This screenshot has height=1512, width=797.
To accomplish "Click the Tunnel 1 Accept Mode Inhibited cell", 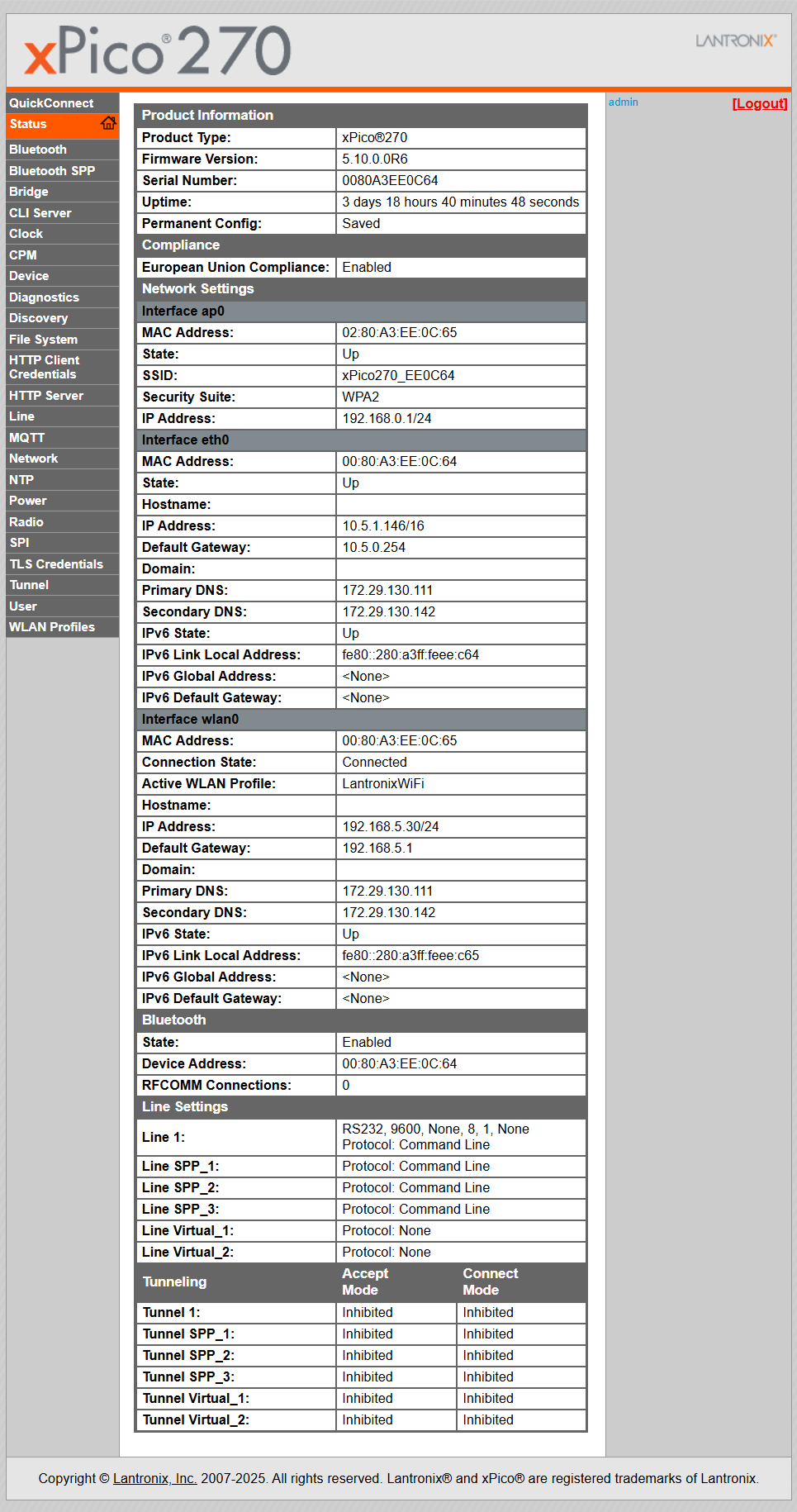I will [396, 1313].
